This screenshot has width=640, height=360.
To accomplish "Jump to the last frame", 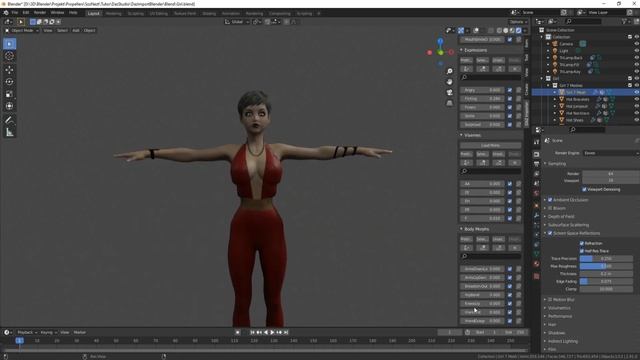I will click(x=286, y=333).
